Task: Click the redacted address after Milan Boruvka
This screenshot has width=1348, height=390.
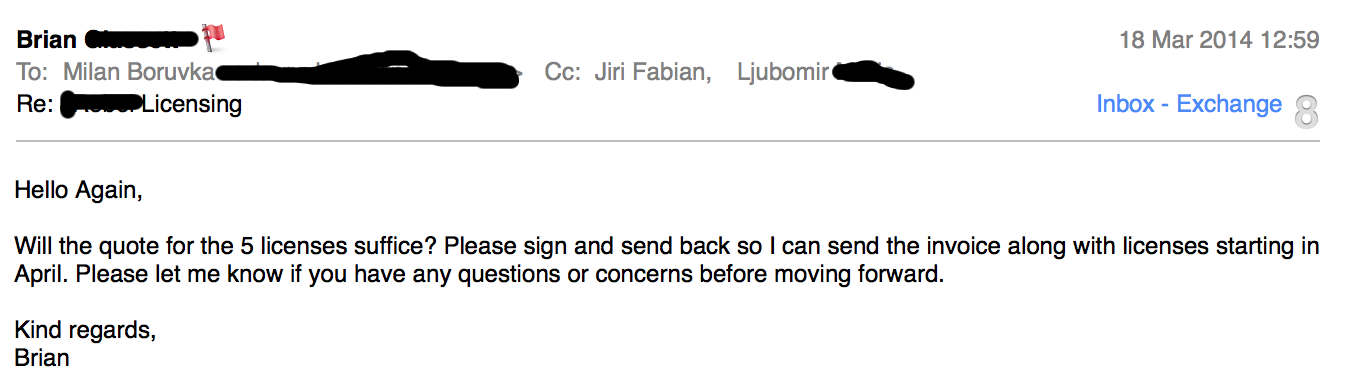Action: point(368,72)
